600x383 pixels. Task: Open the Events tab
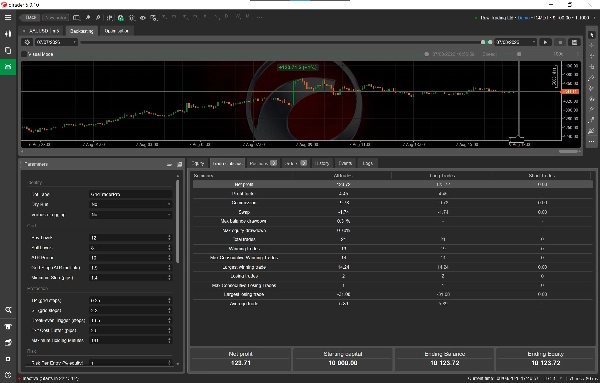345,163
